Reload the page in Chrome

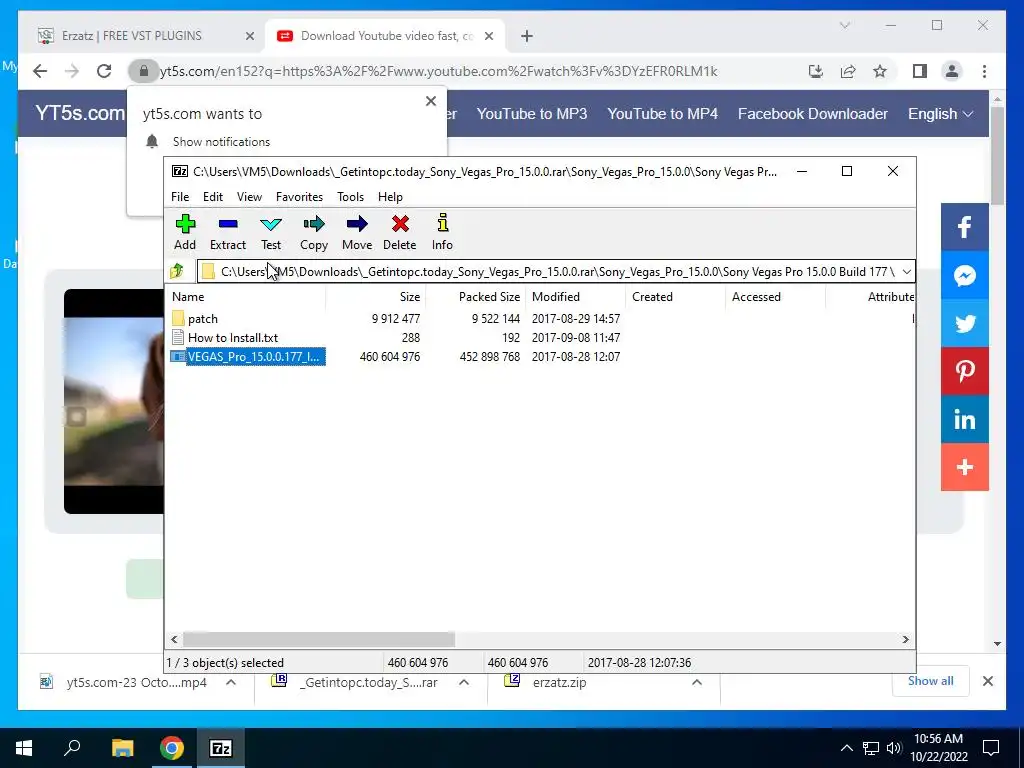104,71
